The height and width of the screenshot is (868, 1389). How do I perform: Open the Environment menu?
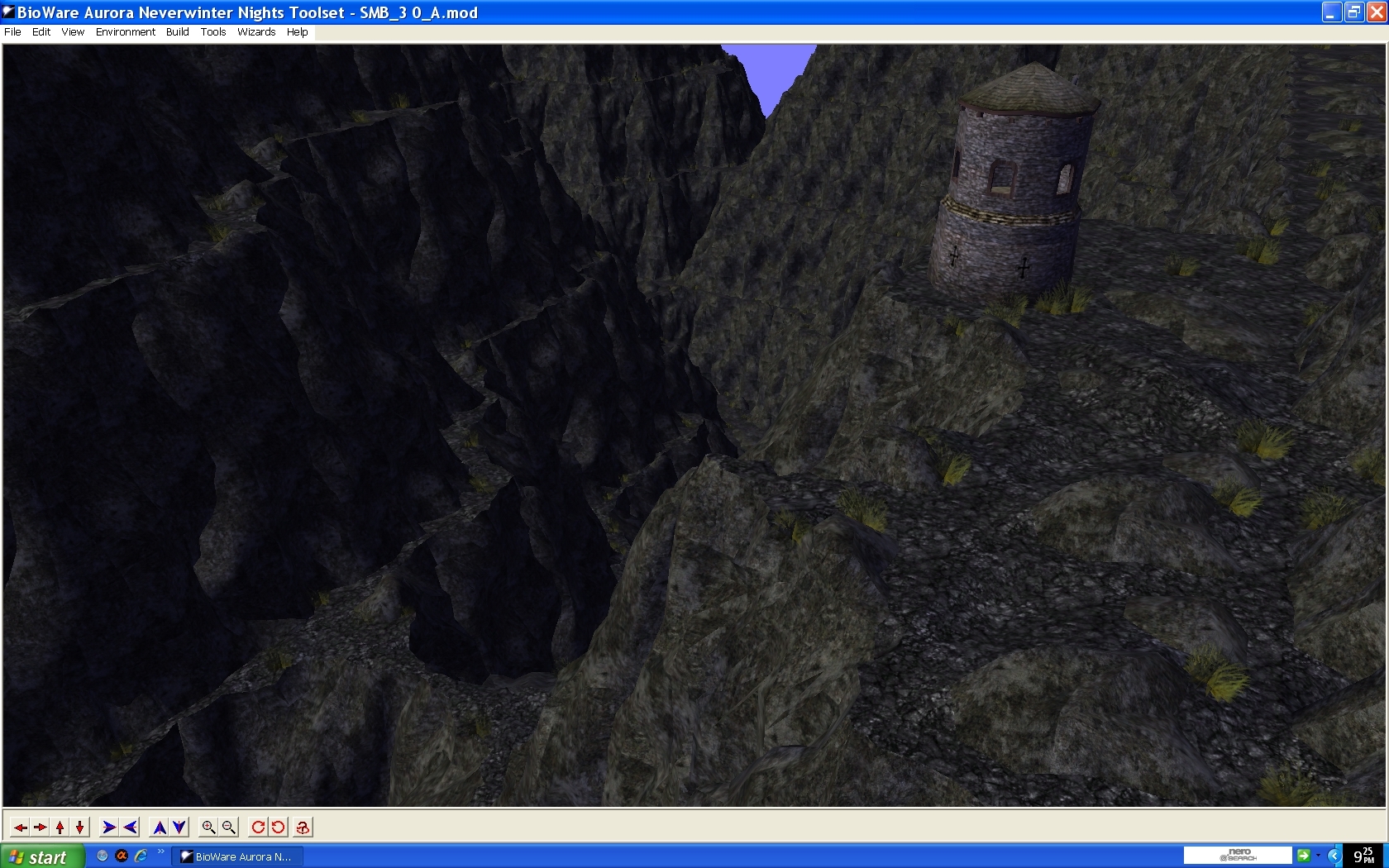tap(125, 32)
